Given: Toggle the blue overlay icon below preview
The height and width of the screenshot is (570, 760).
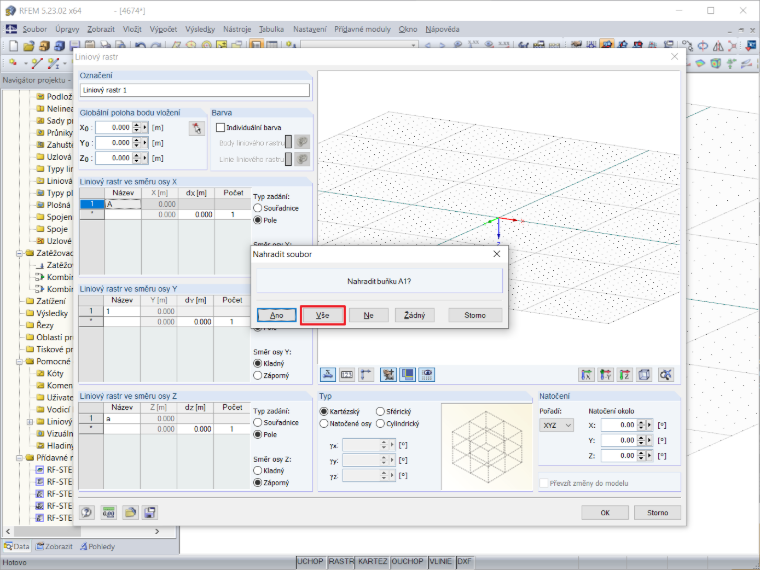Looking at the screenshot, I should click(408, 374).
